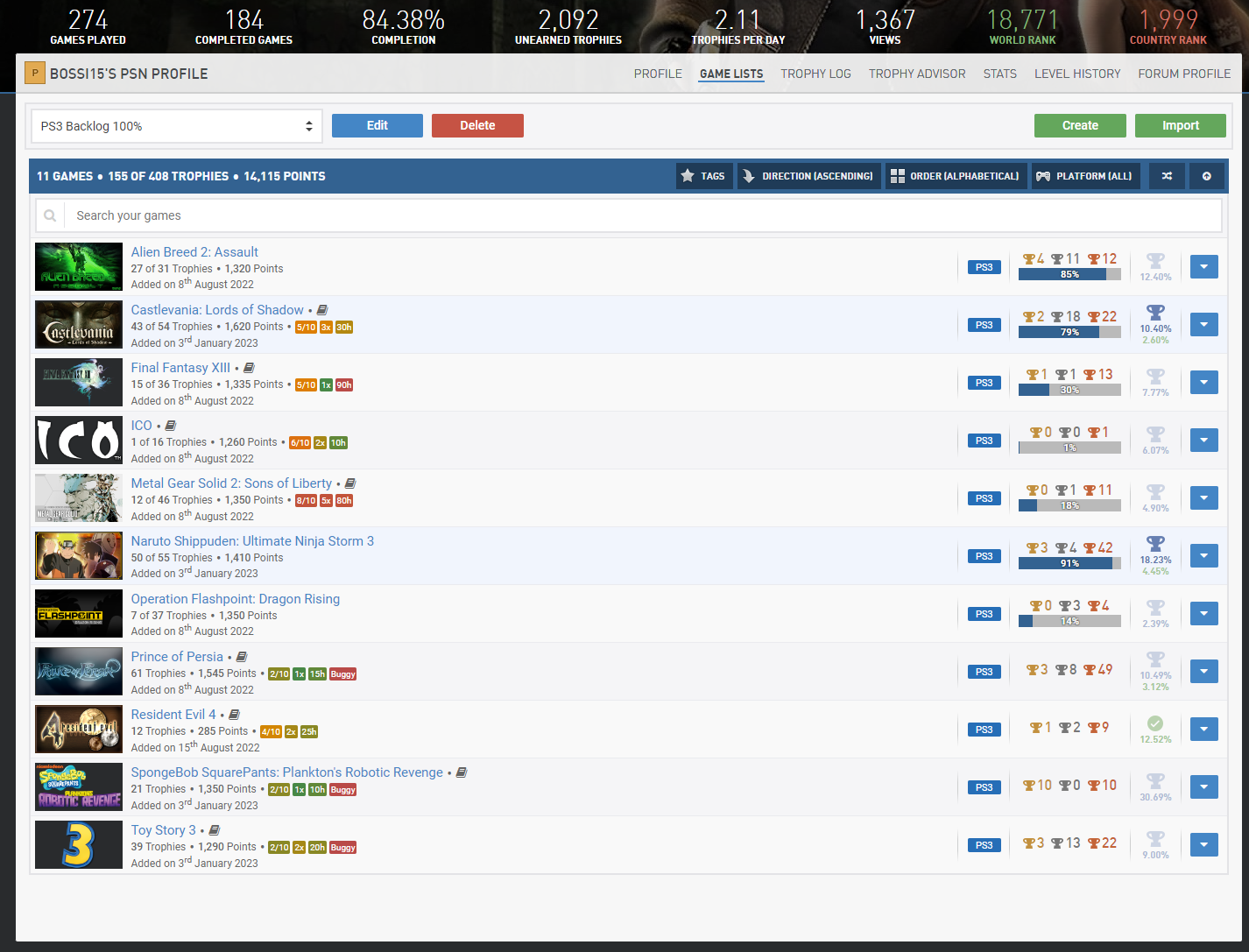Open the PS3 Backlog 100% list selector
1249x952 pixels.
[x=176, y=126]
